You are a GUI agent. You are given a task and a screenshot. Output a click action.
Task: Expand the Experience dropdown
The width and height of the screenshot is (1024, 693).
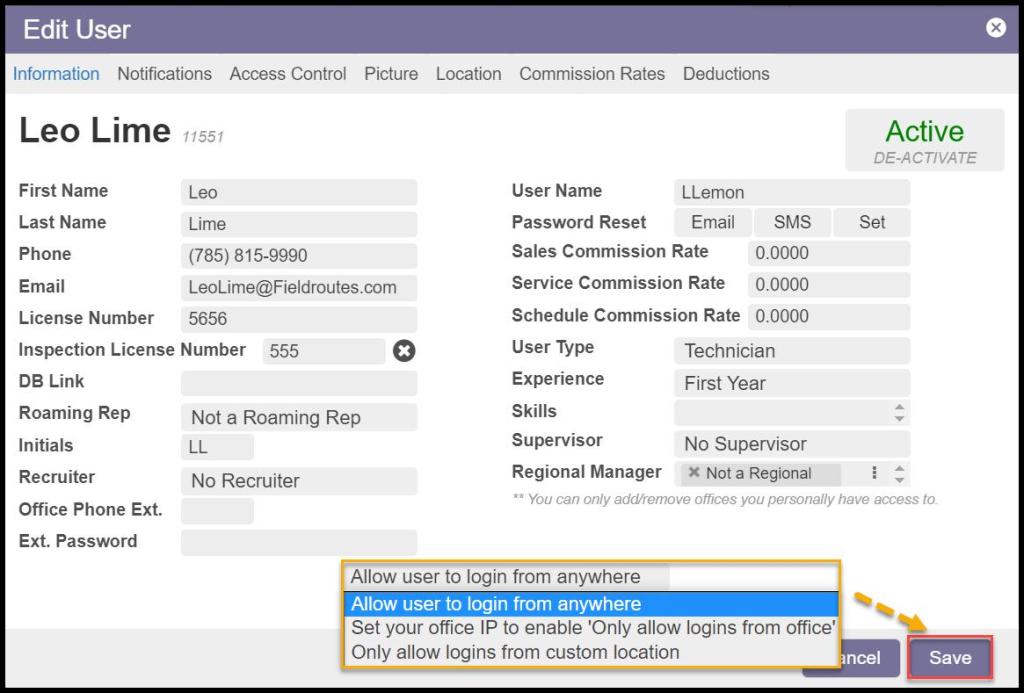[791, 383]
